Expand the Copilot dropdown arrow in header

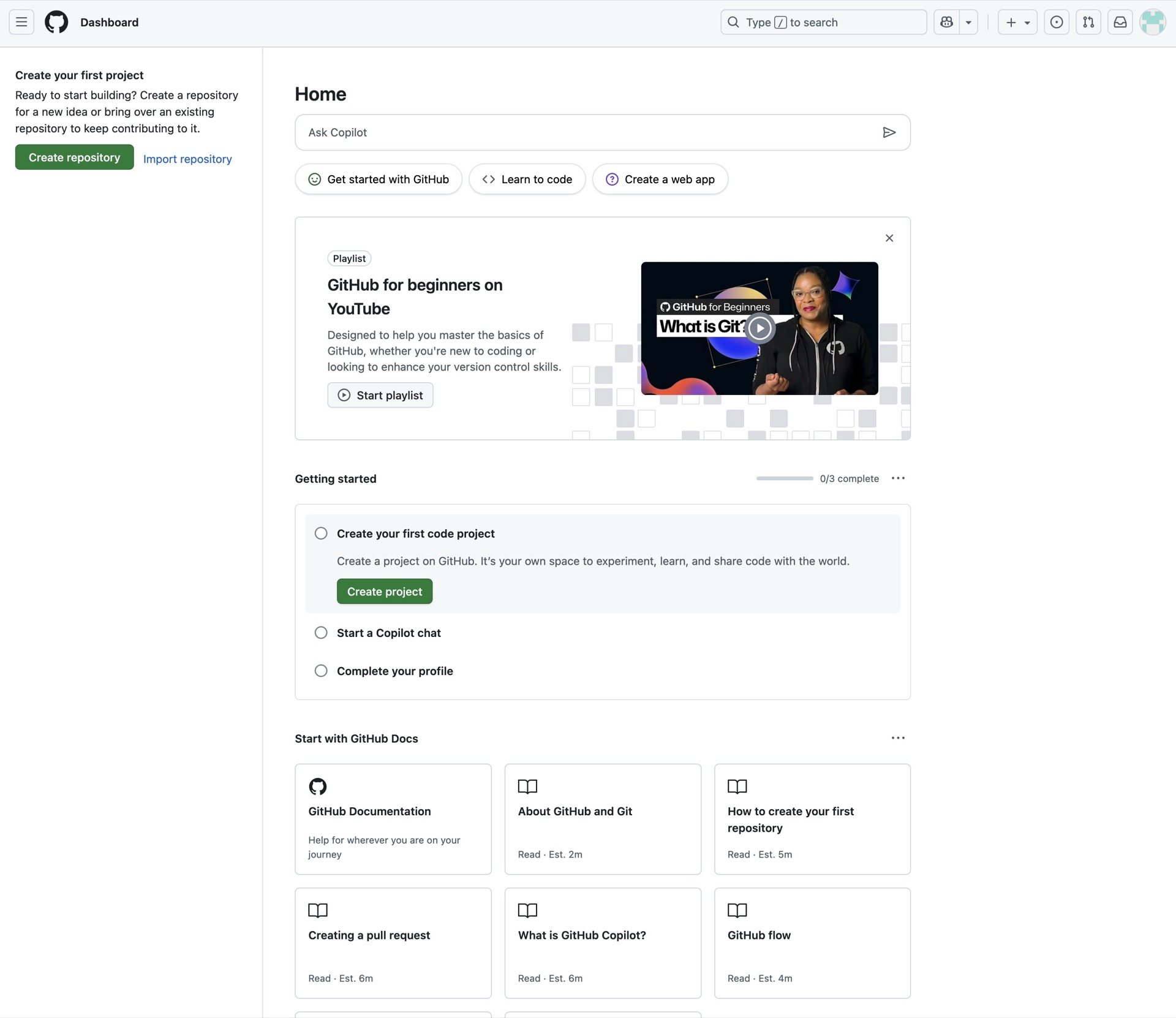click(968, 23)
